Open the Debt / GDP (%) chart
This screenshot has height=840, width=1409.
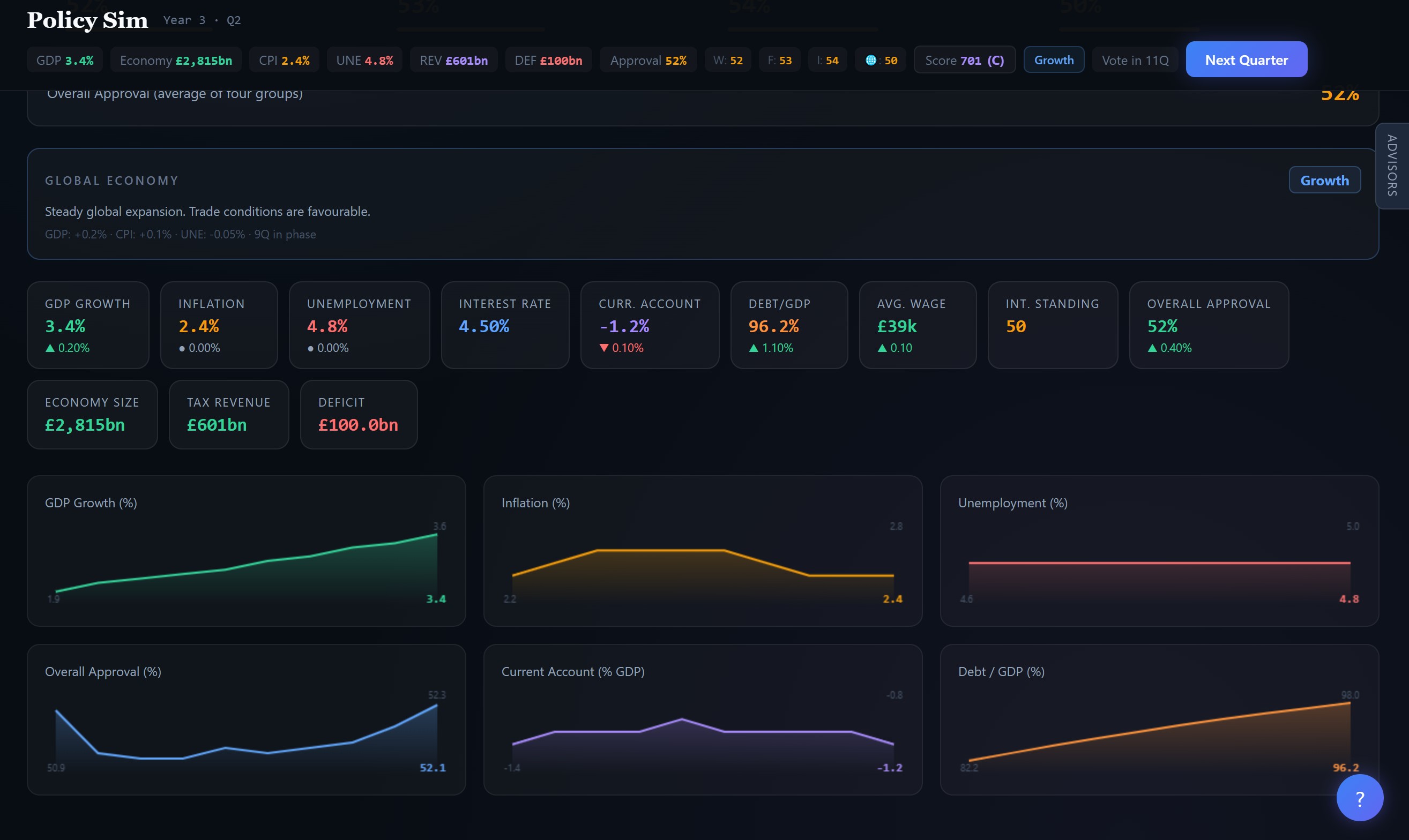pyautogui.click(x=1159, y=719)
